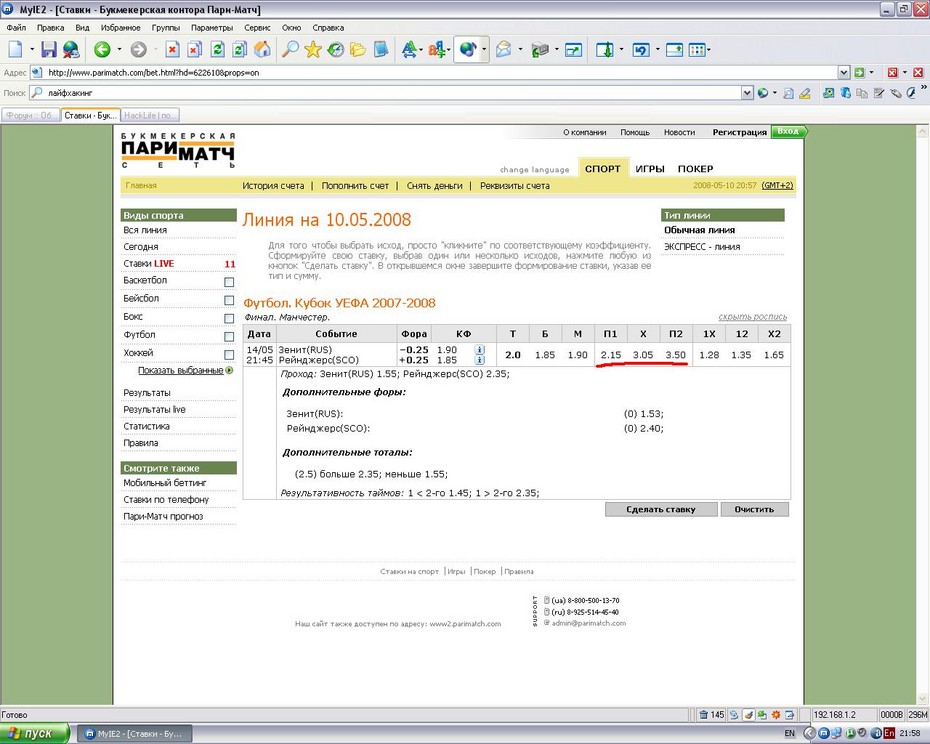Expand the printer icon dropdown arrow
This screenshot has width=930, height=744.
pos(556,50)
